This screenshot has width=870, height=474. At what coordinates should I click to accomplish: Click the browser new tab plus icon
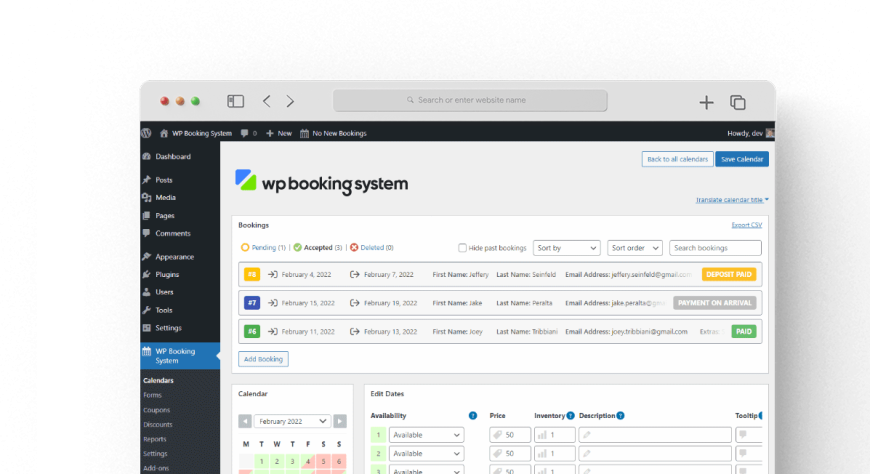click(706, 102)
